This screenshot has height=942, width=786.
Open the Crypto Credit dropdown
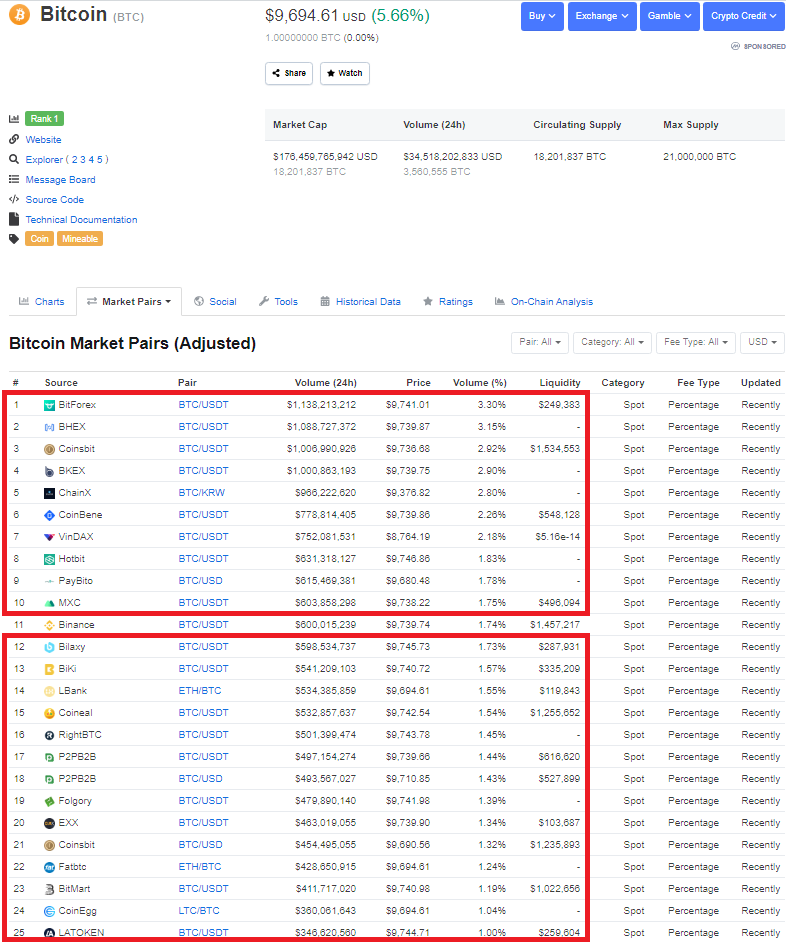pyautogui.click(x=743, y=16)
